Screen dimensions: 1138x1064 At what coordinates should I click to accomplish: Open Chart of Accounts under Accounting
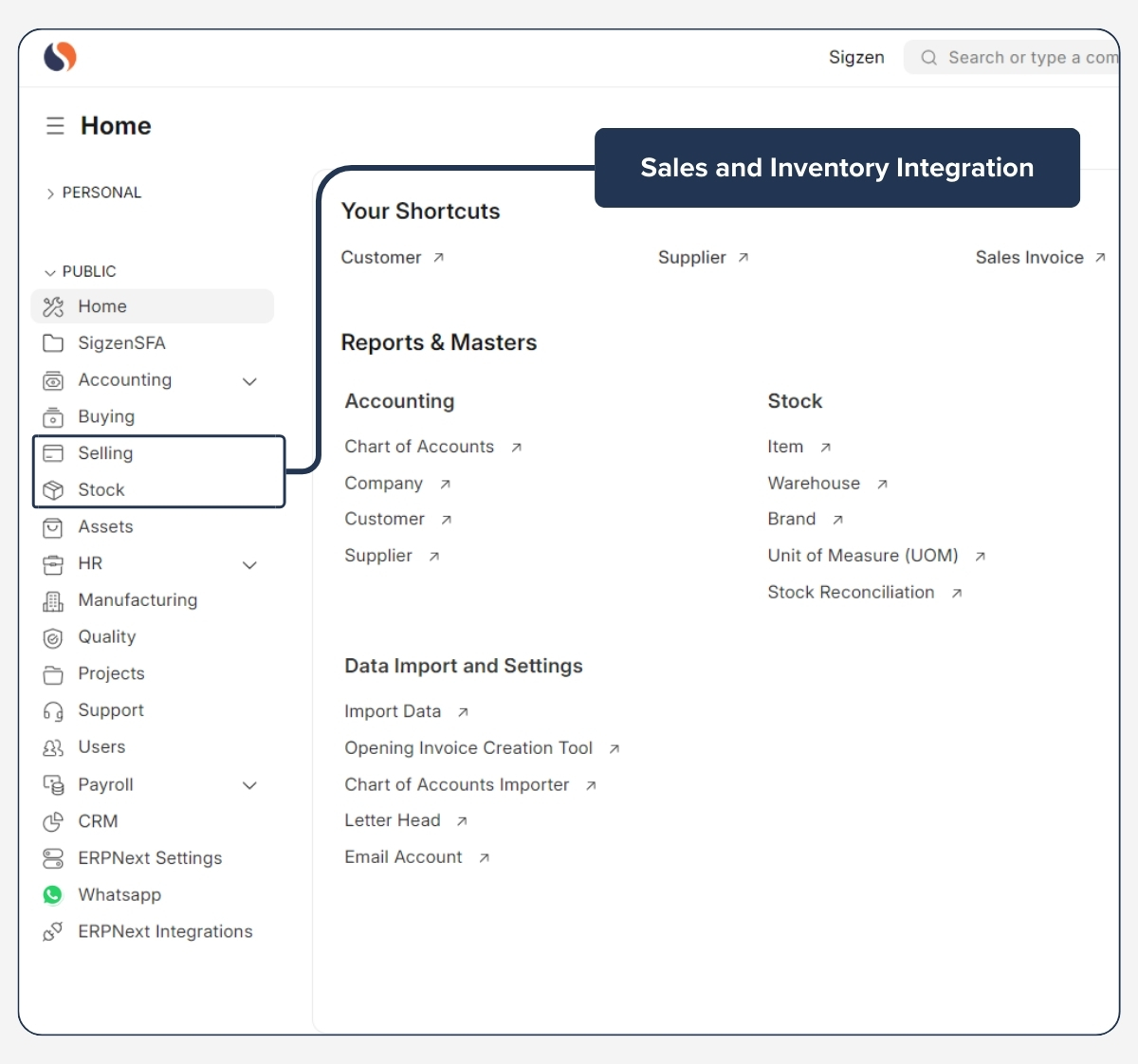tap(419, 446)
